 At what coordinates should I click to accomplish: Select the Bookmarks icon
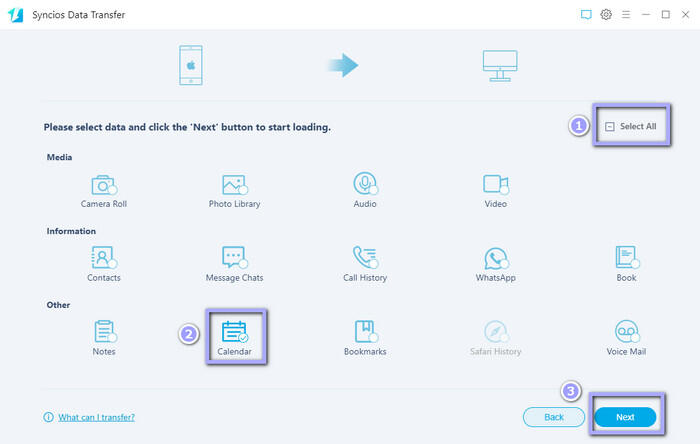point(365,332)
